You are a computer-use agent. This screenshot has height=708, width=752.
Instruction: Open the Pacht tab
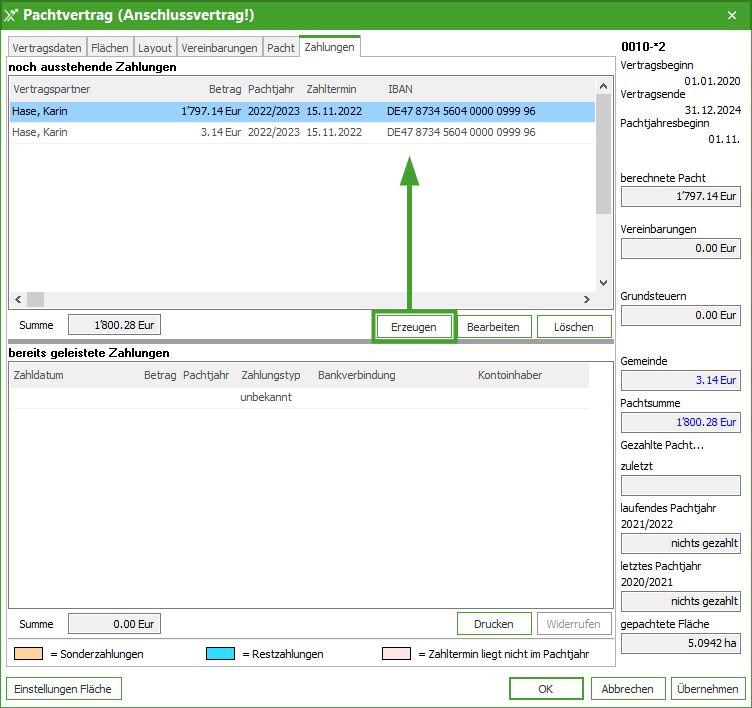tap(281, 48)
